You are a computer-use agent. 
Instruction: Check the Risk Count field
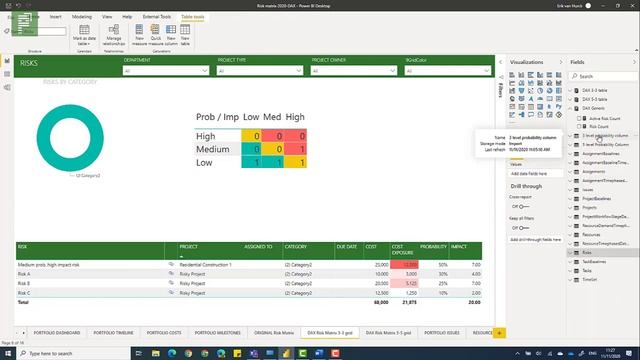pyautogui.click(x=579, y=127)
